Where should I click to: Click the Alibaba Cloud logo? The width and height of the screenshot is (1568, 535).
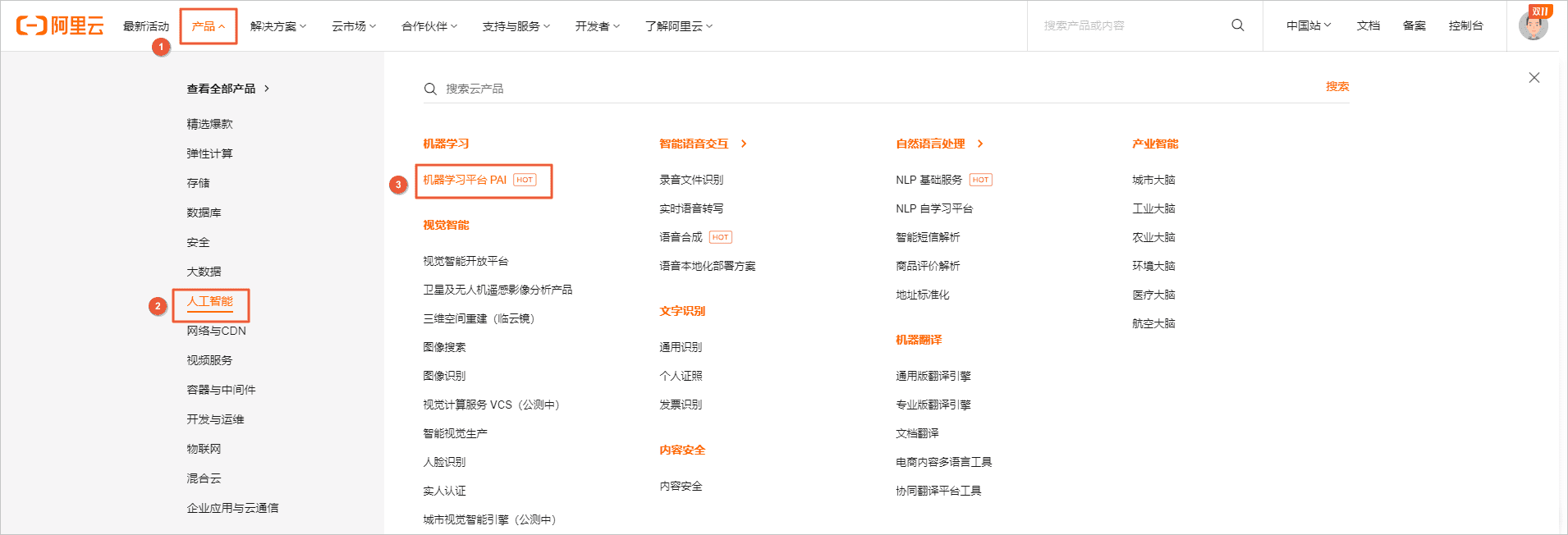60,25
